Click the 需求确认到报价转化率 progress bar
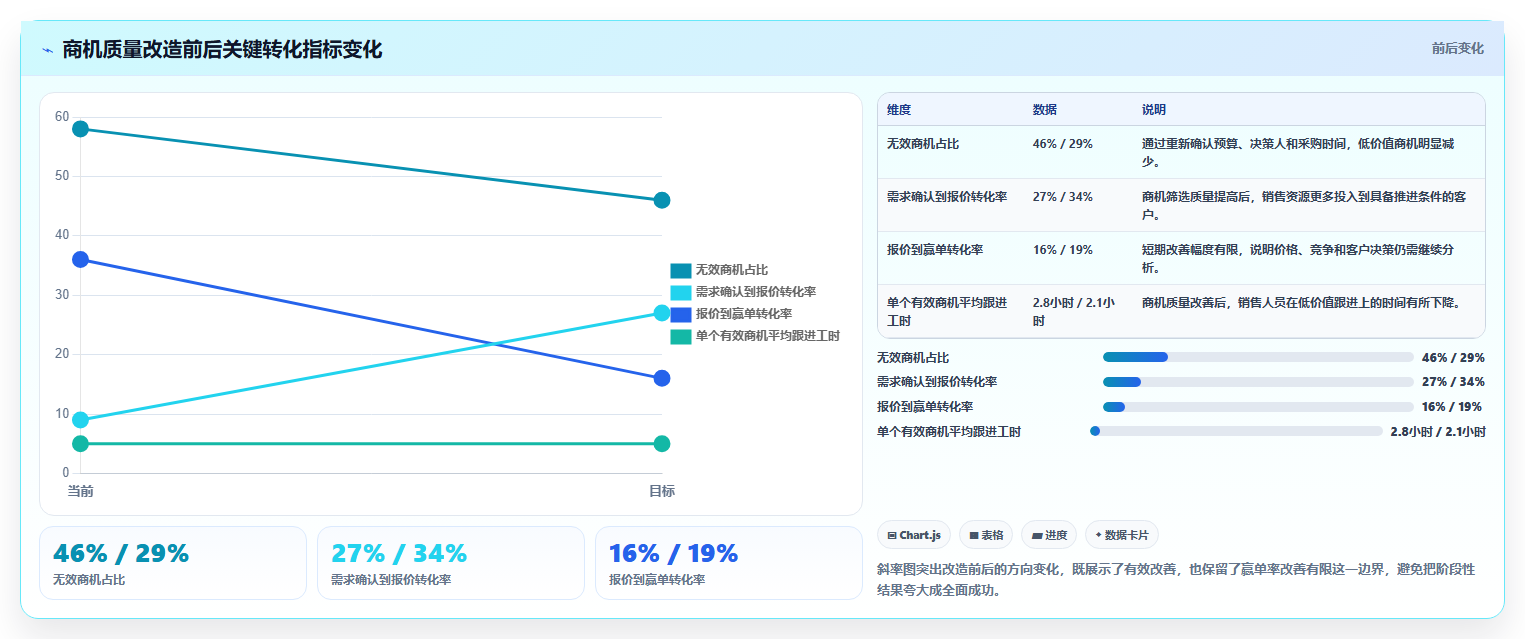The width and height of the screenshot is (1525, 639). point(1258,382)
